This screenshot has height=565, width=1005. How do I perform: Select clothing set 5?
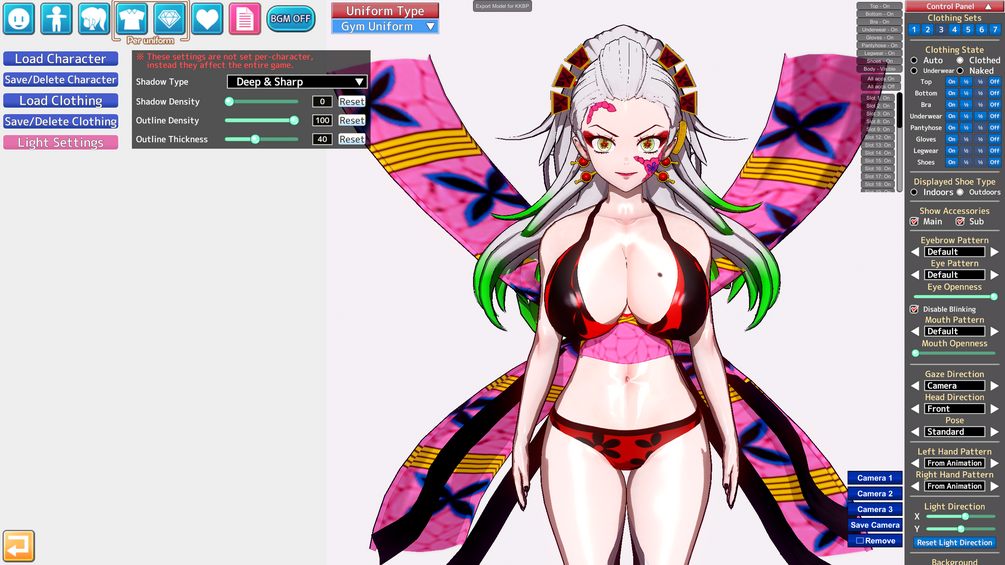point(968,29)
